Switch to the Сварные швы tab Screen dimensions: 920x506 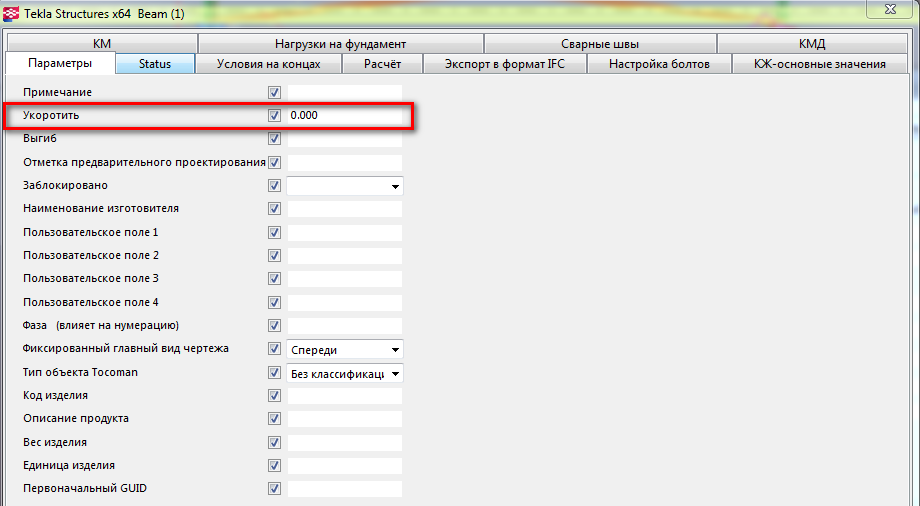pyautogui.click(x=600, y=44)
